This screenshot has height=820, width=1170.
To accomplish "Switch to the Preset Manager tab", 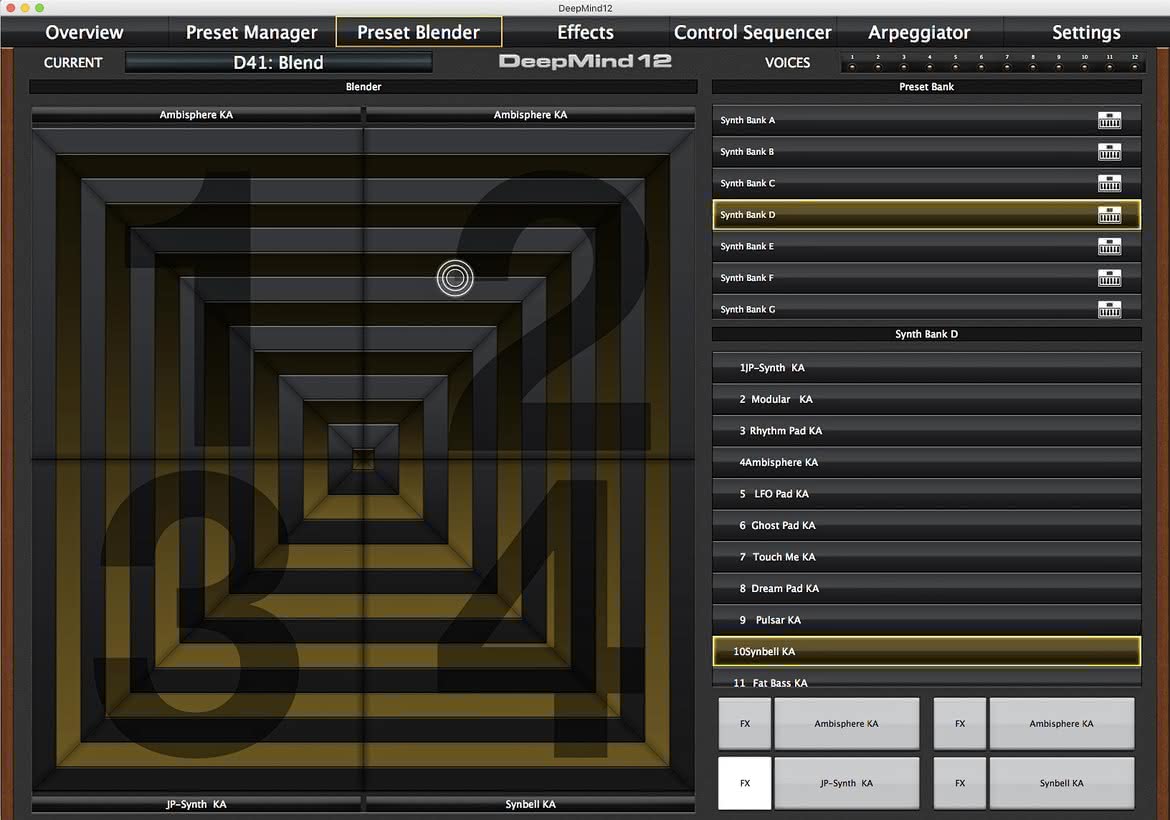I will pyautogui.click(x=251, y=32).
